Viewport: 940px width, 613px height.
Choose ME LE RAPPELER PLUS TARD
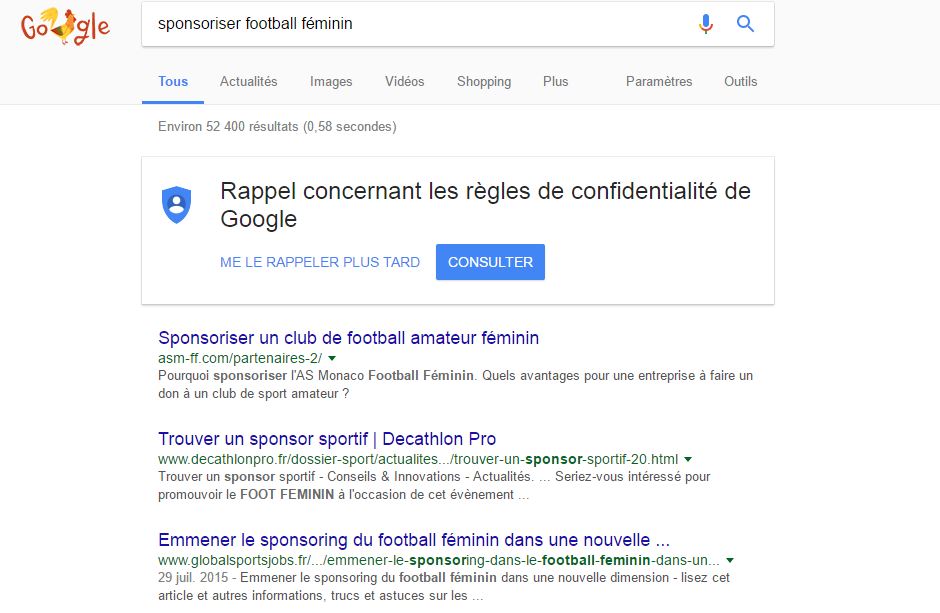pyautogui.click(x=320, y=262)
